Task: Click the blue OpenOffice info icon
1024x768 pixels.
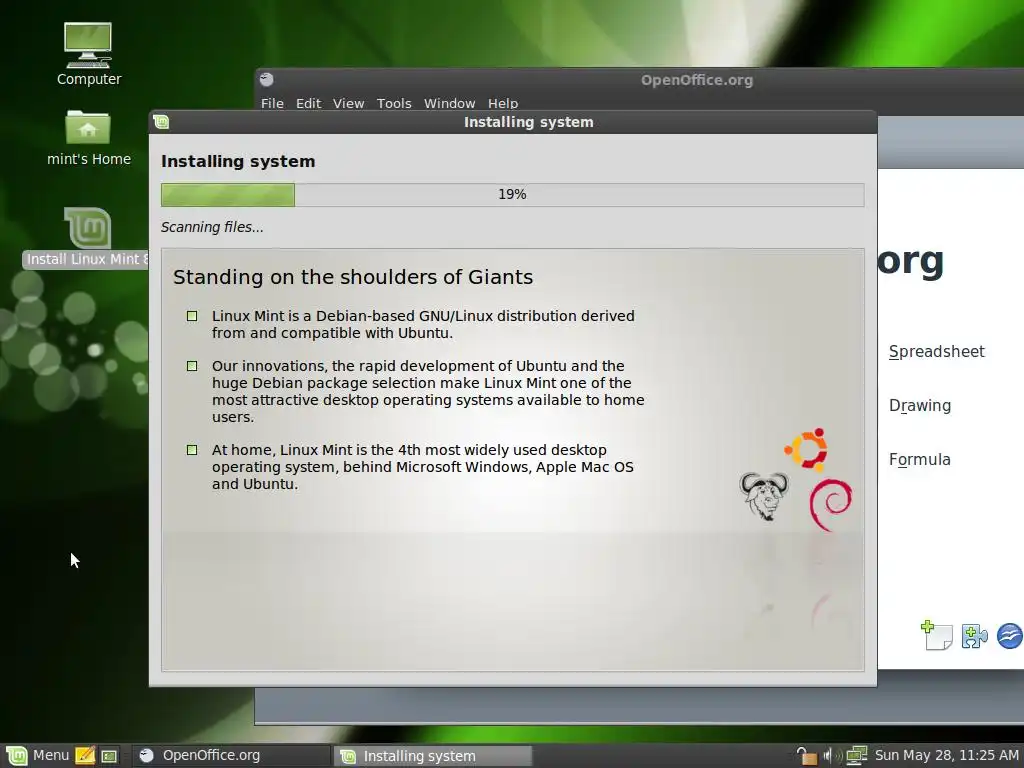Action: [1010, 635]
